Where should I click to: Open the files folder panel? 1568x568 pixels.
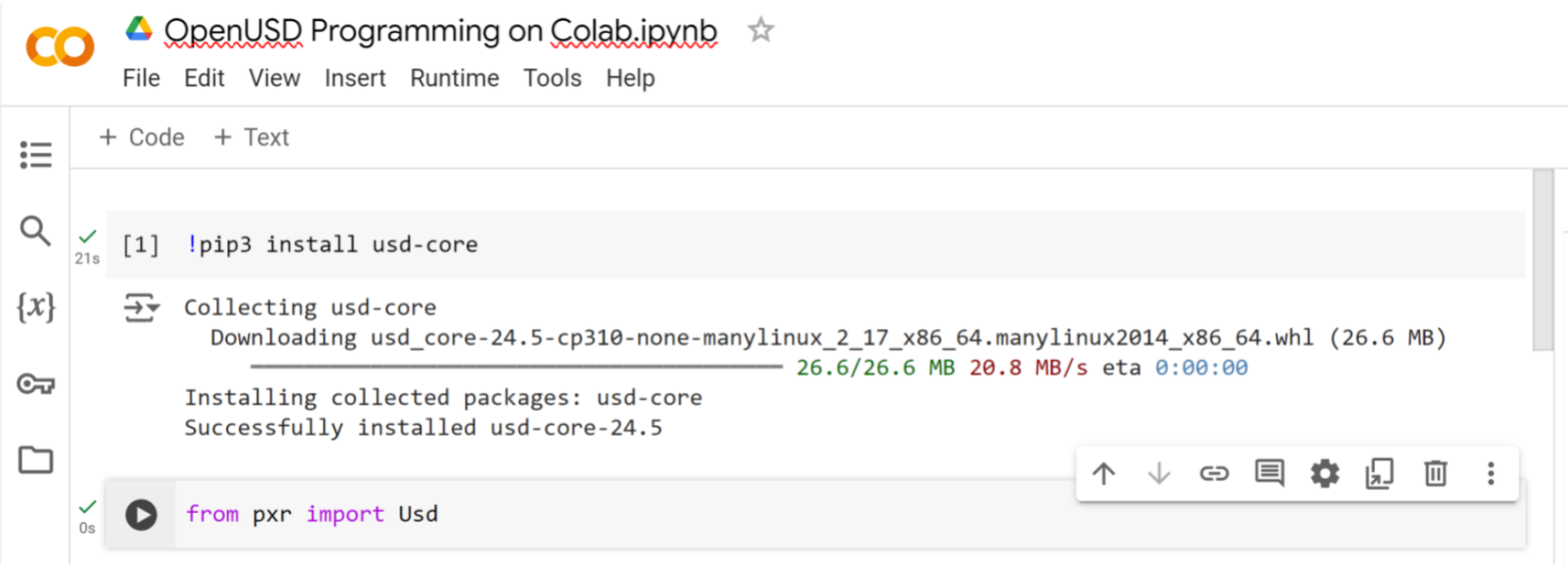(35, 460)
